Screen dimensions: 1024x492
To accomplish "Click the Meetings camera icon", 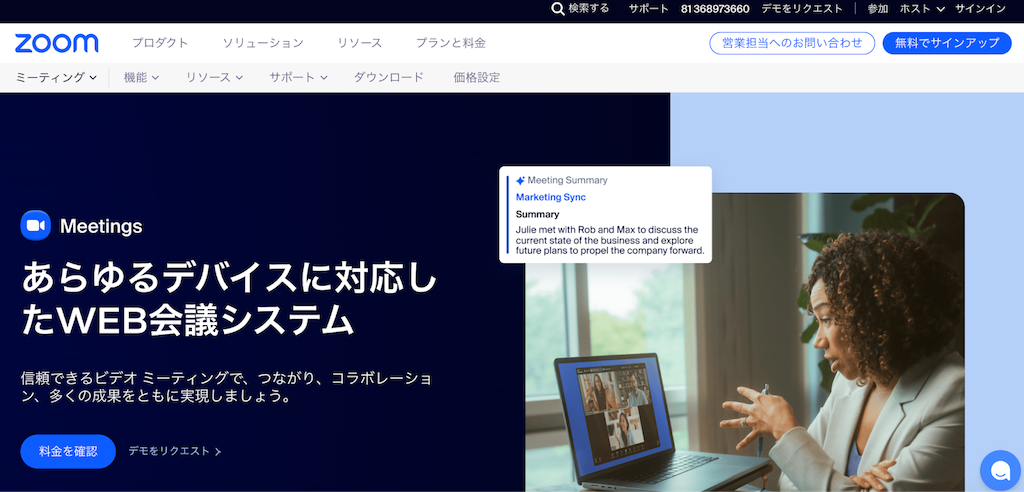I will [x=36, y=226].
